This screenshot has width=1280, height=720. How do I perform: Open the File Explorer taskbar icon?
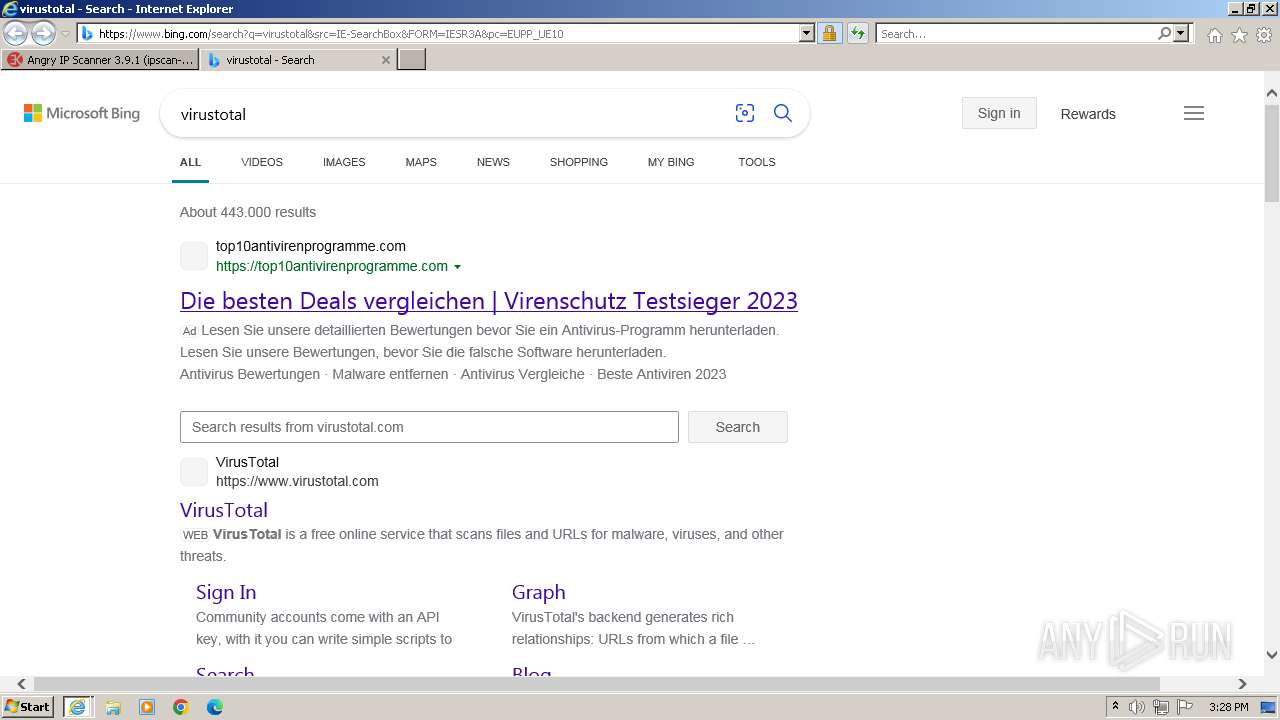113,707
